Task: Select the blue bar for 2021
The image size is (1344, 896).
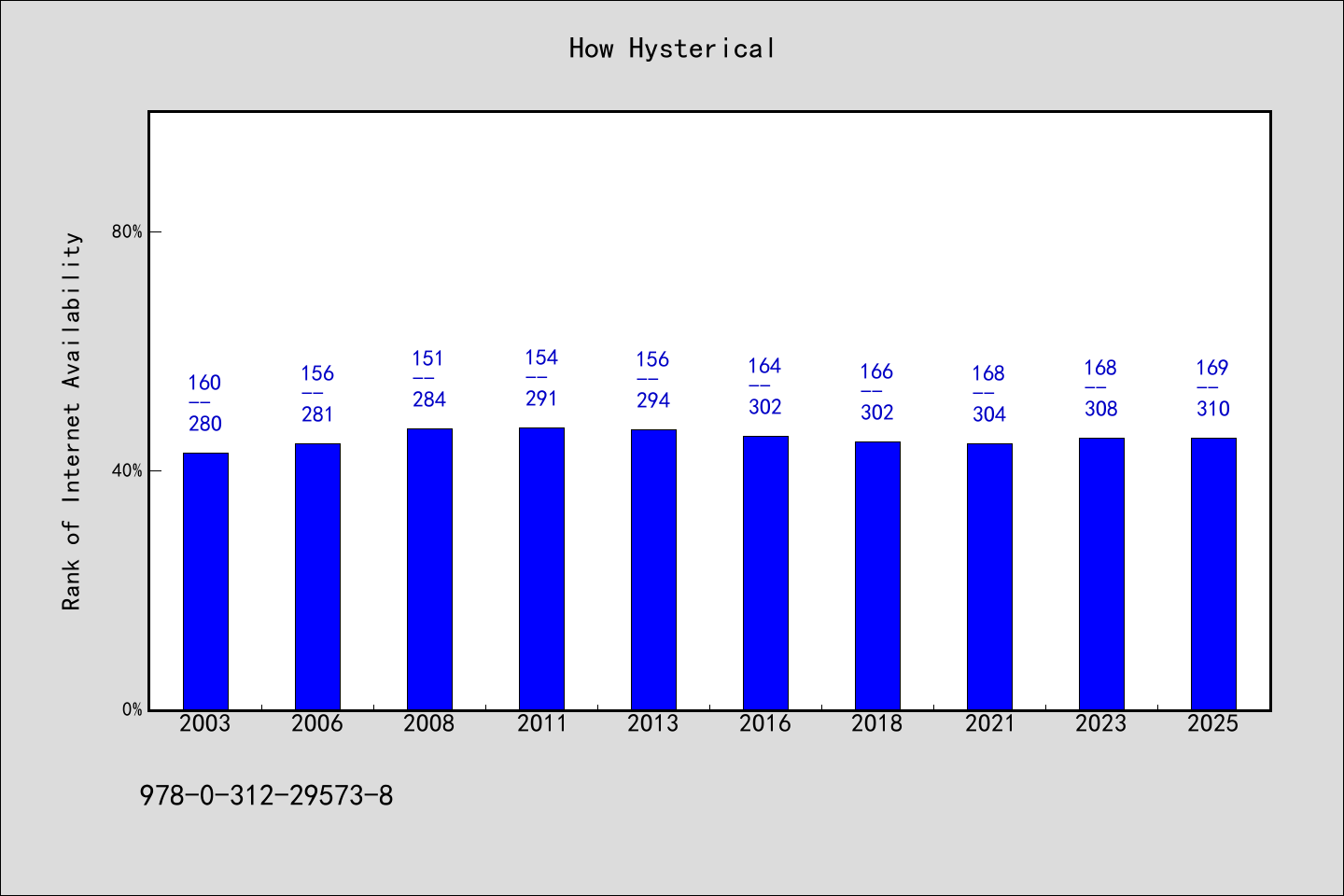Action: [x=989, y=577]
